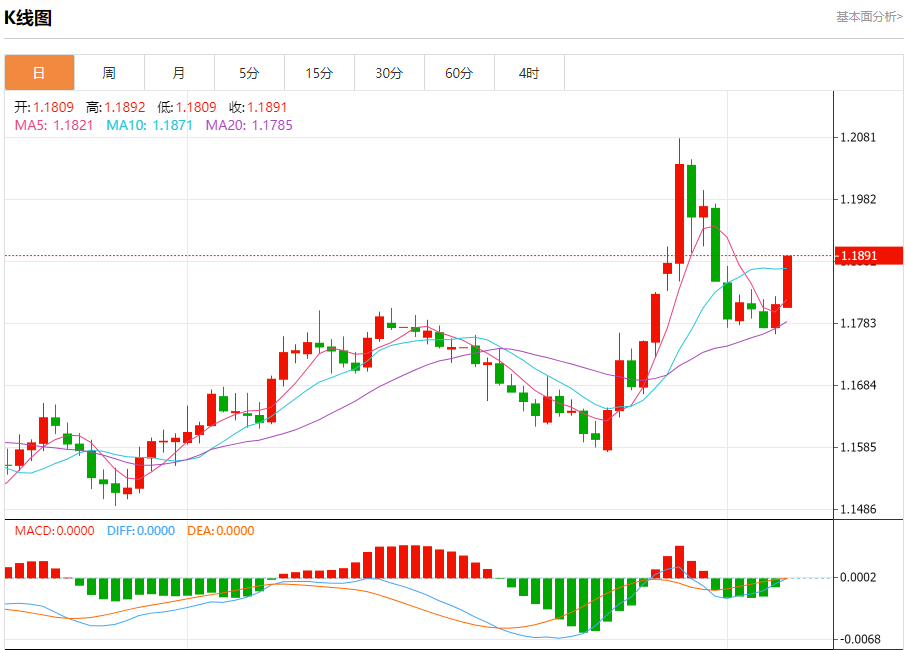Image resolution: width=908 pixels, height=650 pixels.
Task: Switch to the 日 daily chart tab
Action: coord(39,73)
